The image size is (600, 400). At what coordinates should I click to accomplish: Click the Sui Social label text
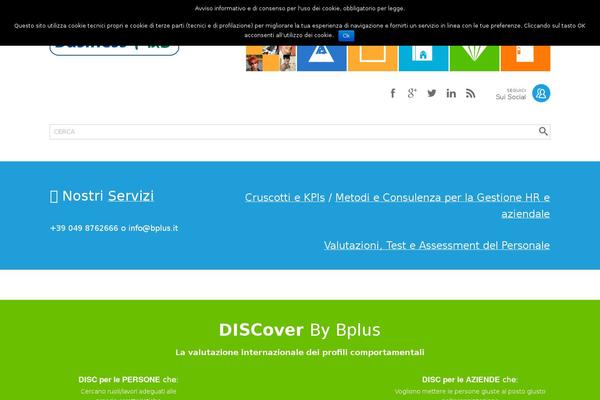click(511, 97)
